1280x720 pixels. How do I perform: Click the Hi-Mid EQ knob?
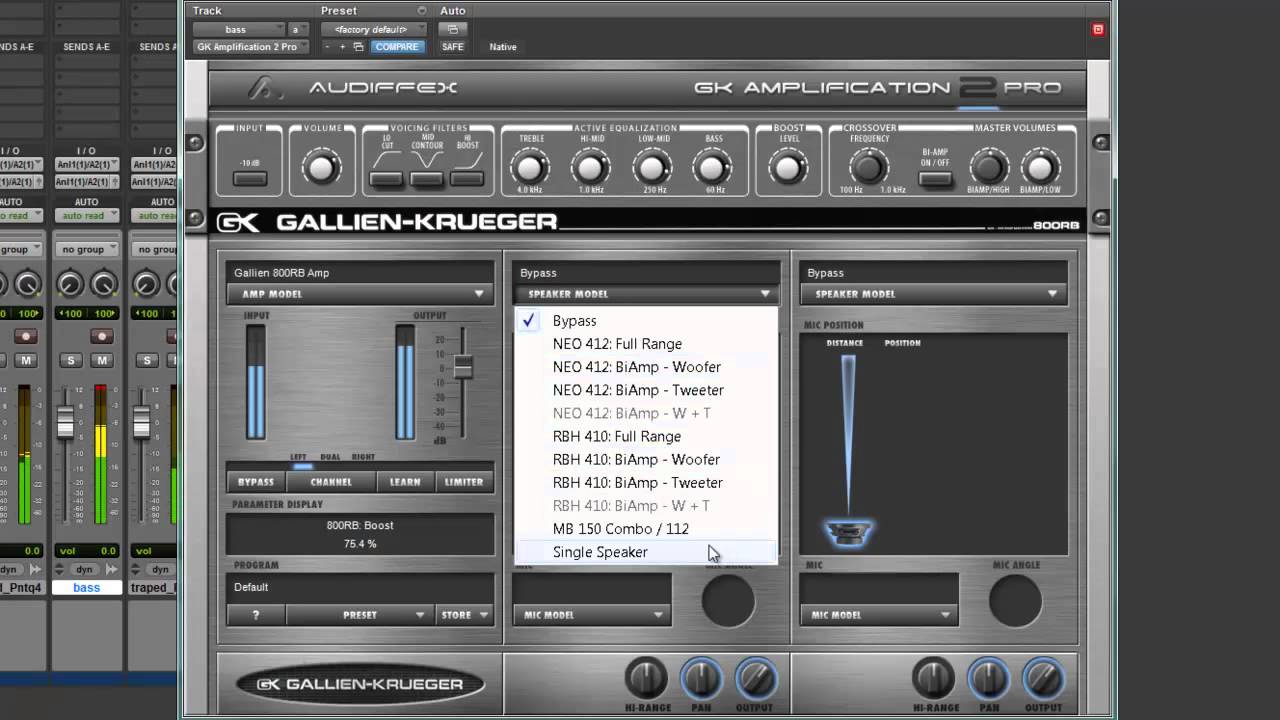pos(591,166)
